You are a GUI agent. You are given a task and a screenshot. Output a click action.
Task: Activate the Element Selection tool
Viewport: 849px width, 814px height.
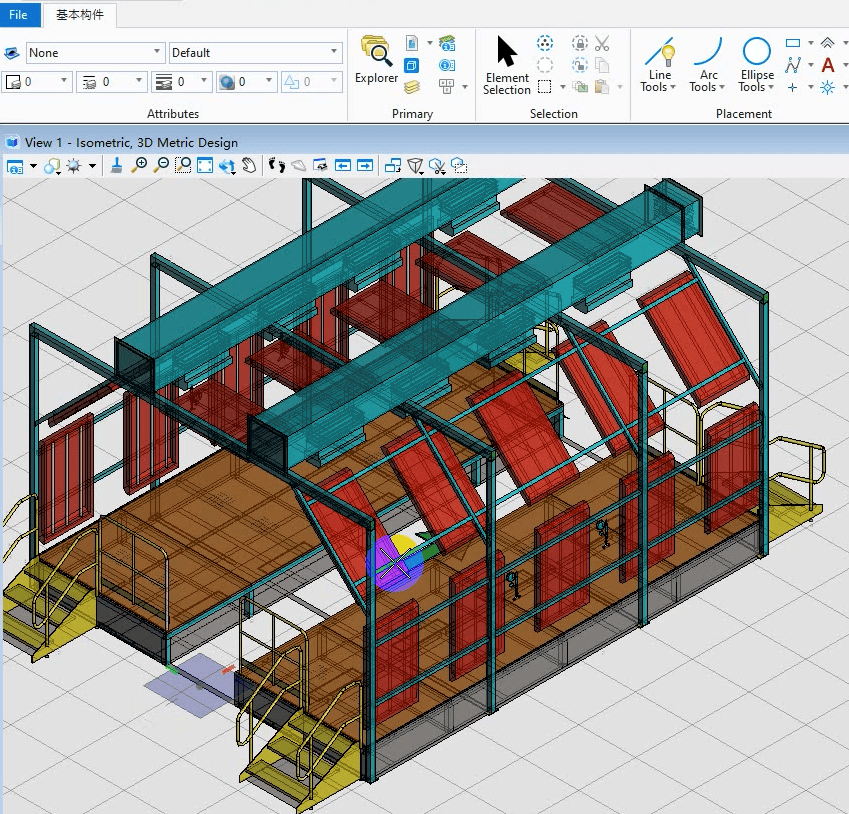[507, 65]
